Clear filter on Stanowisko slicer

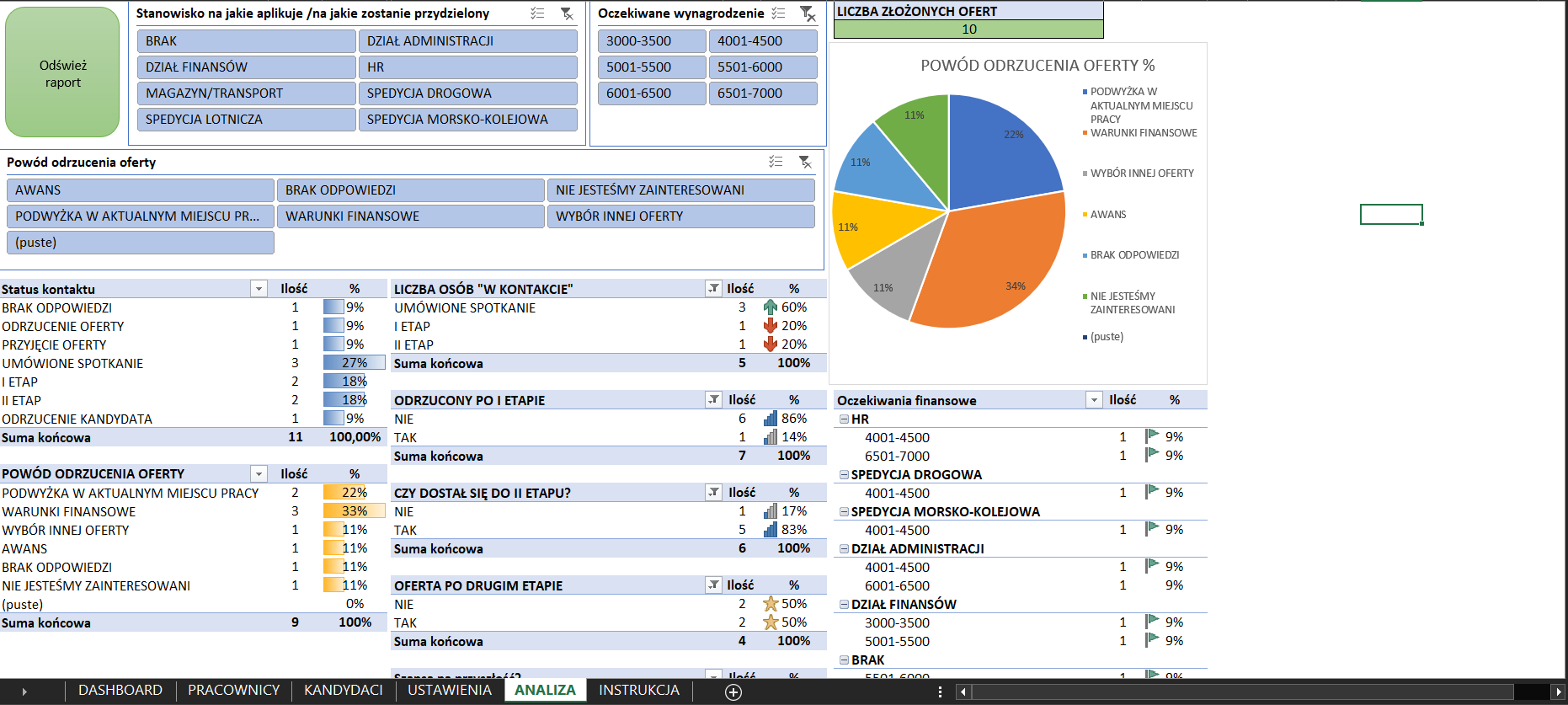(567, 13)
